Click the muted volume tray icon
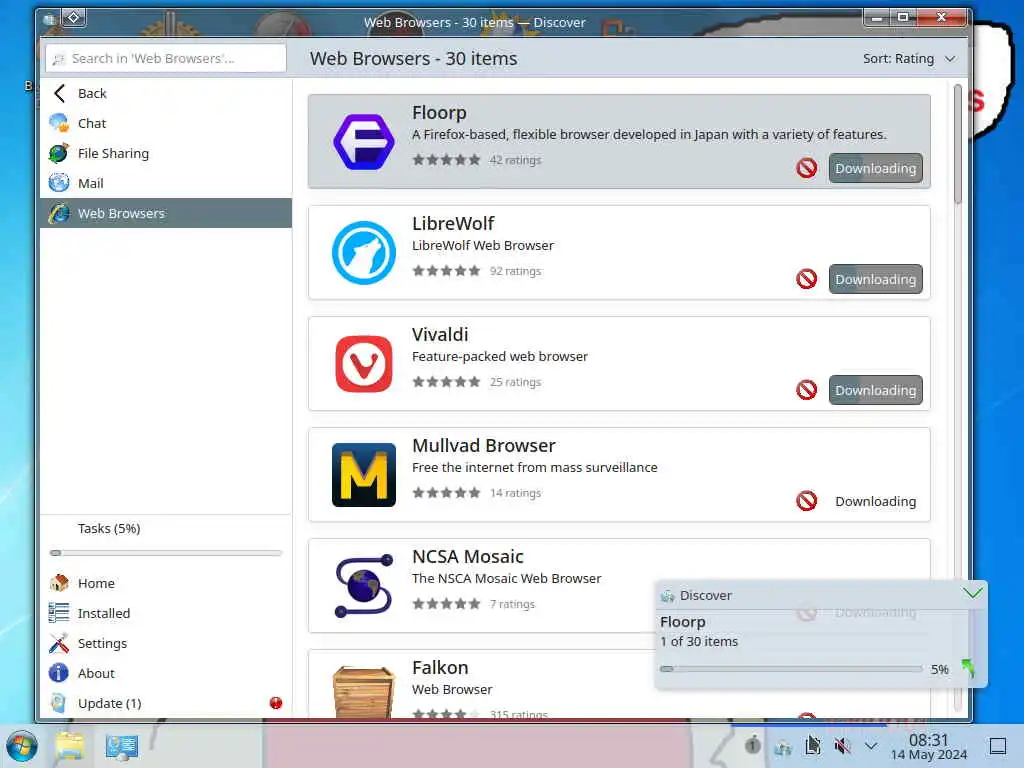Image resolution: width=1024 pixels, height=768 pixels. tap(842, 745)
